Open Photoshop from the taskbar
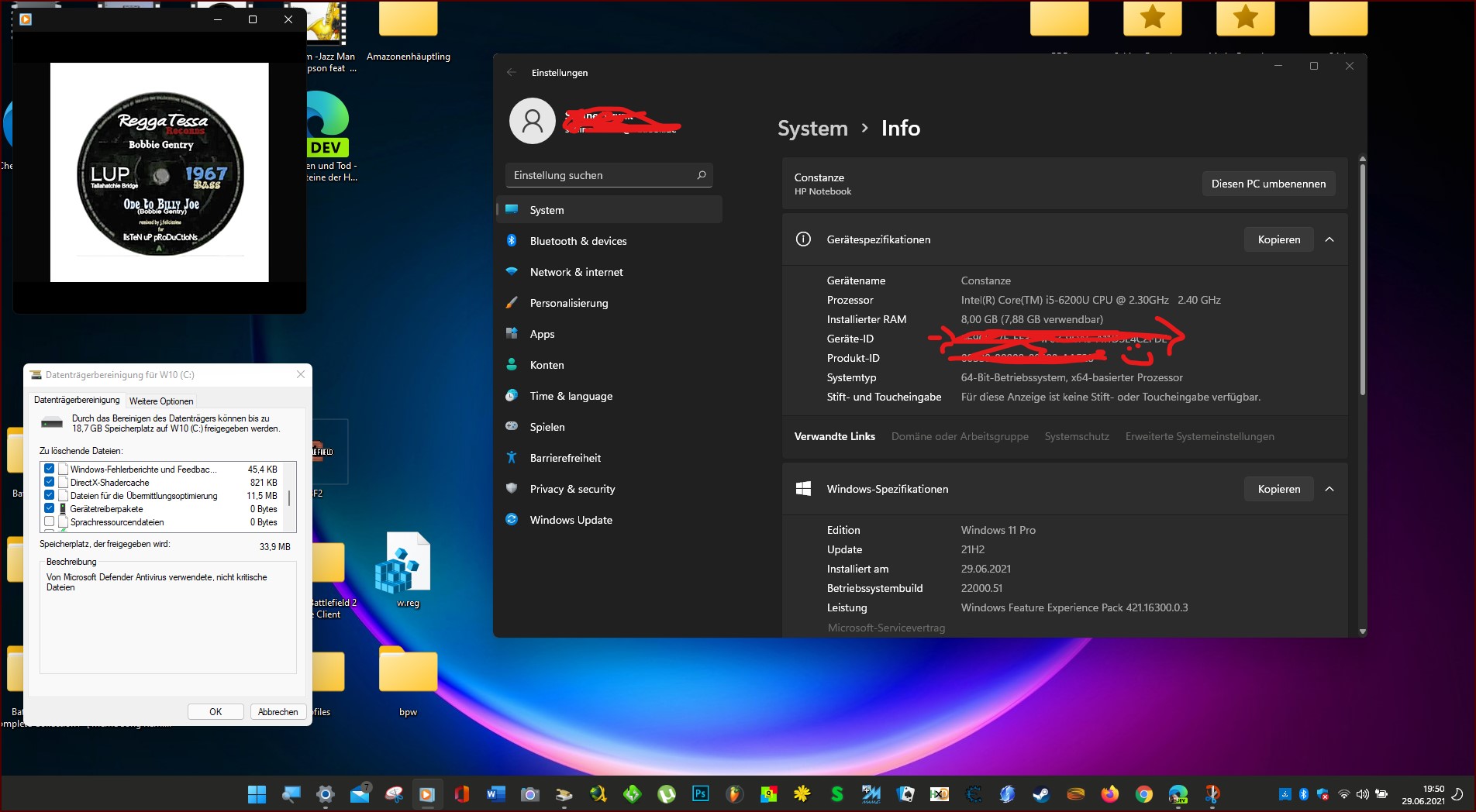This screenshot has width=1476, height=812. (700, 794)
